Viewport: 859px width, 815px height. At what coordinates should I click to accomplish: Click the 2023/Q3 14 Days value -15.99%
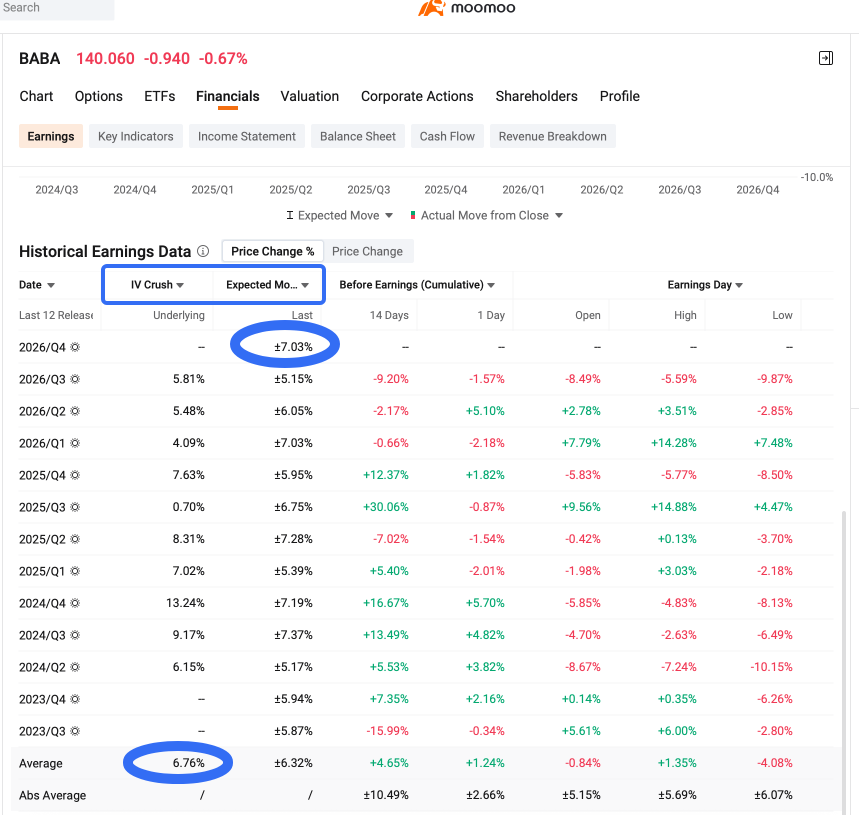tap(387, 731)
